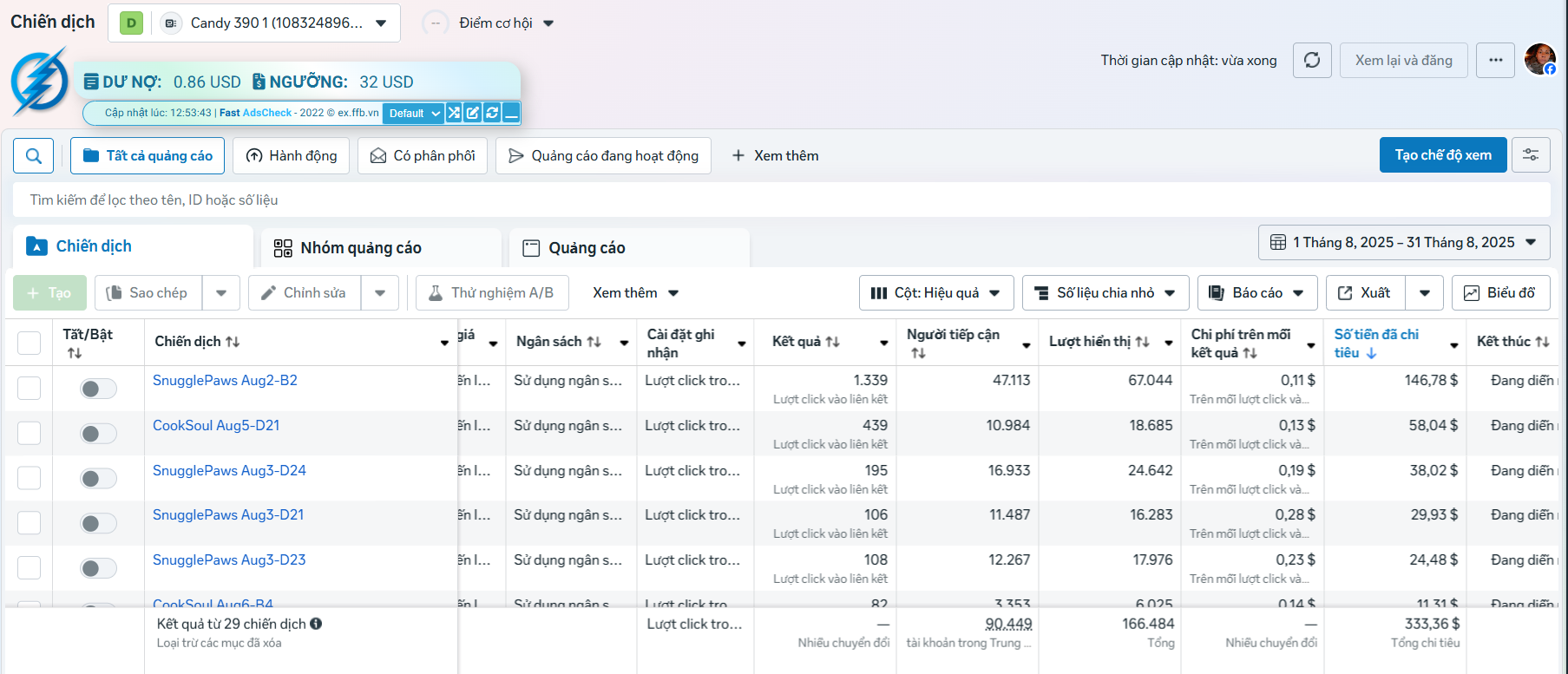Screen dimensions: 1568x674
Task: Check the box for SnugglePaws Aug3-D24
Action: pos(30,478)
